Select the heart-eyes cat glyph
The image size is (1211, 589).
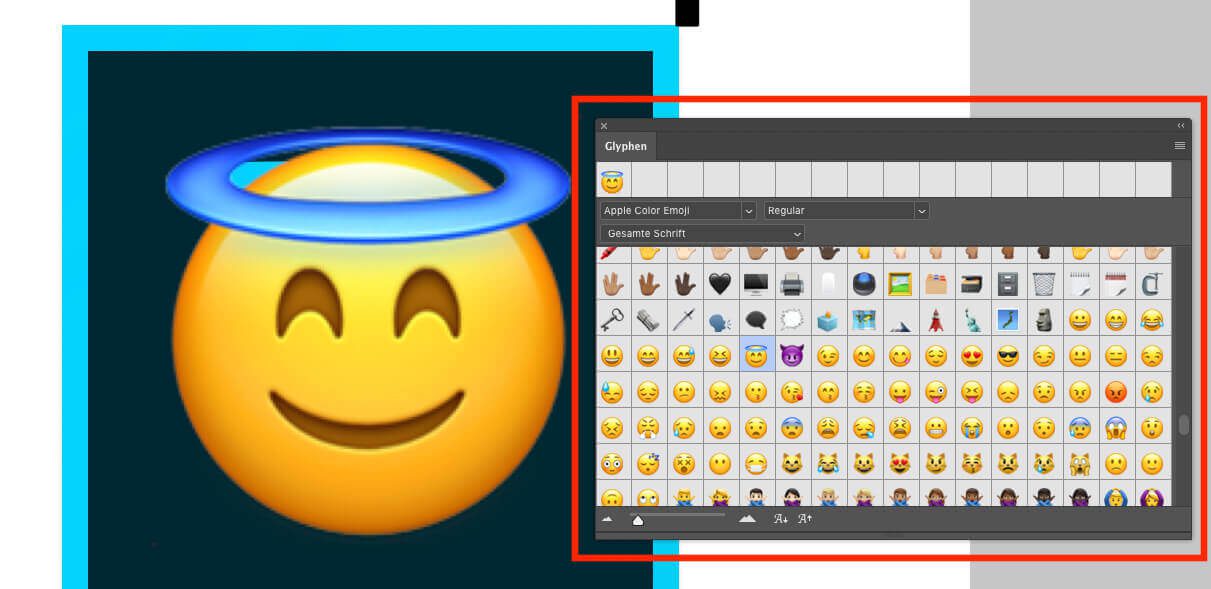point(900,464)
